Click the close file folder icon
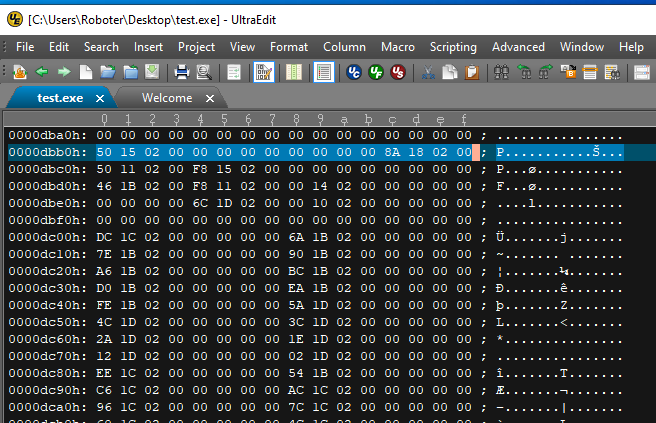The height and width of the screenshot is (423, 656). pos(130,72)
